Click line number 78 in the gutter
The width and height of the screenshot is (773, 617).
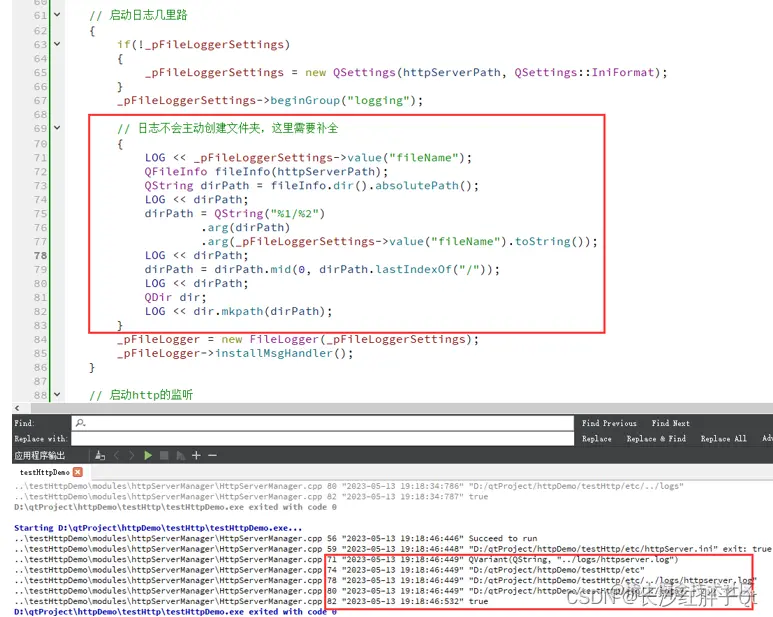[x=40, y=255]
